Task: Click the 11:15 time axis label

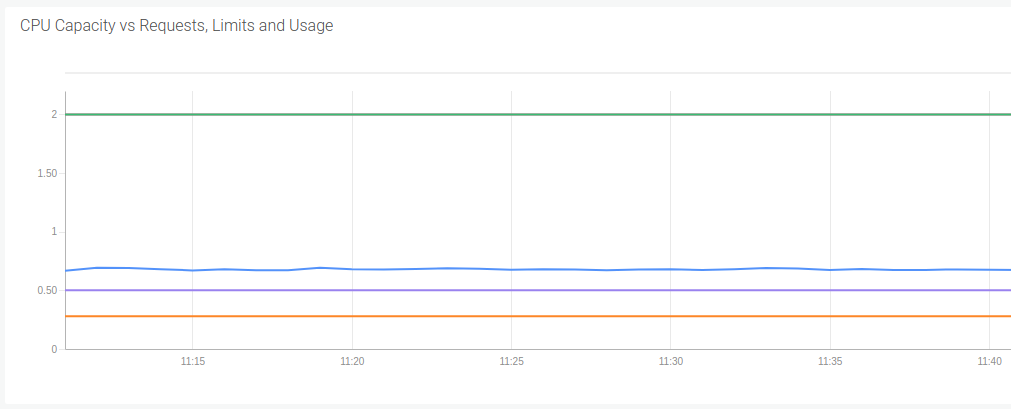Action: point(192,362)
